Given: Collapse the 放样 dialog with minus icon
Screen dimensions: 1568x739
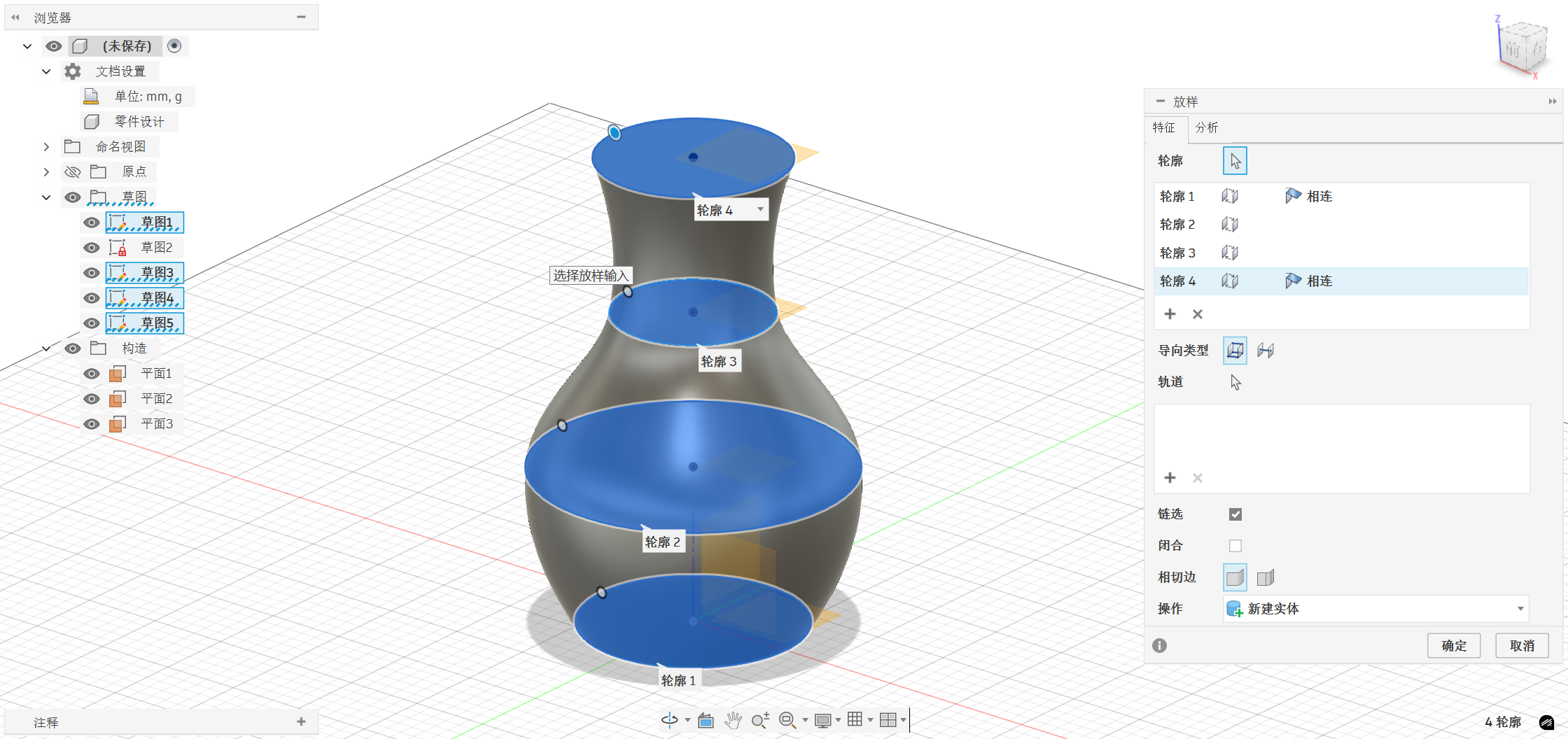Looking at the screenshot, I should (x=1160, y=101).
